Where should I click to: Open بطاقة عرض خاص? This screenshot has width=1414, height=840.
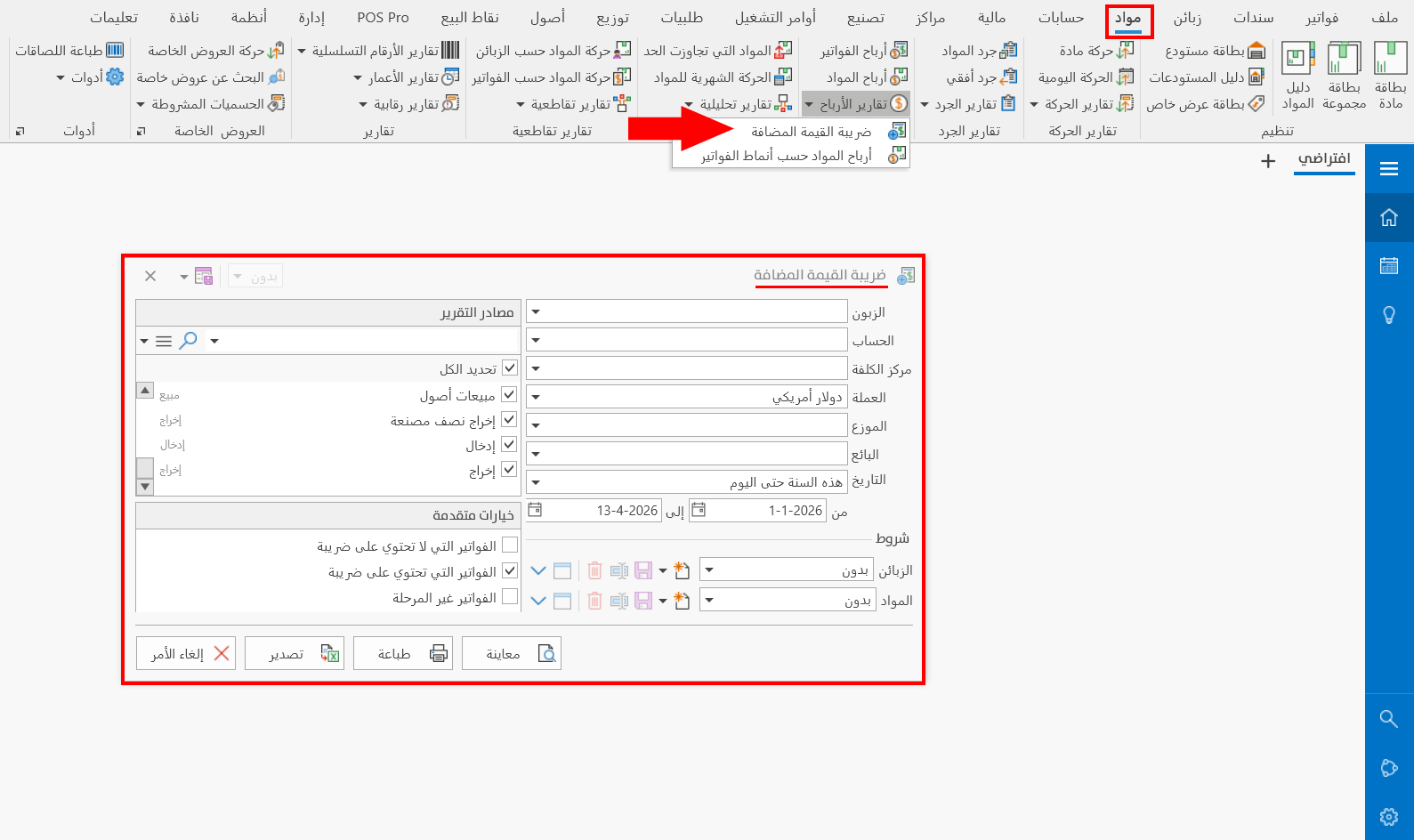click(1206, 104)
